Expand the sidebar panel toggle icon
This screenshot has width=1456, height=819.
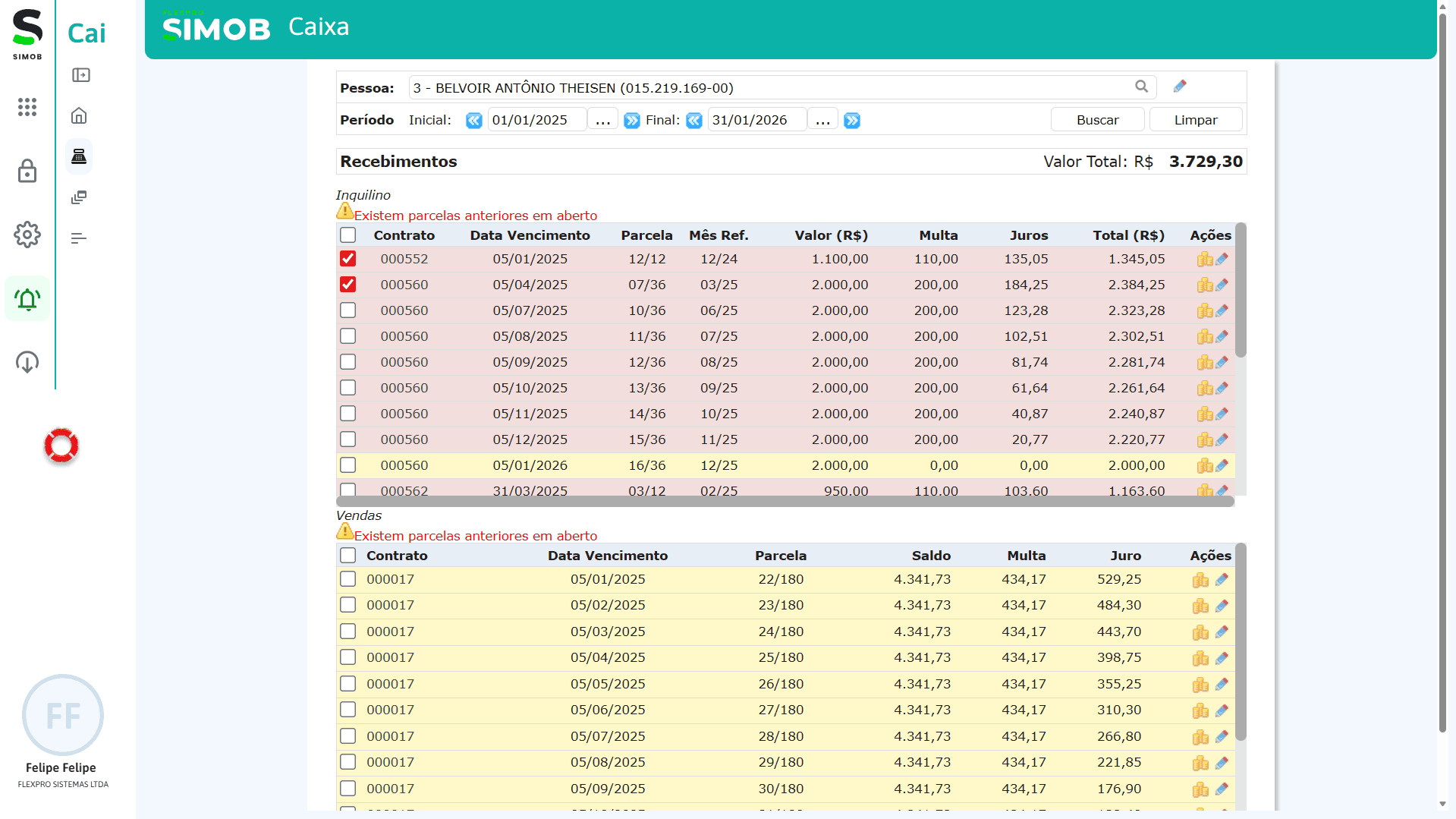[x=80, y=75]
